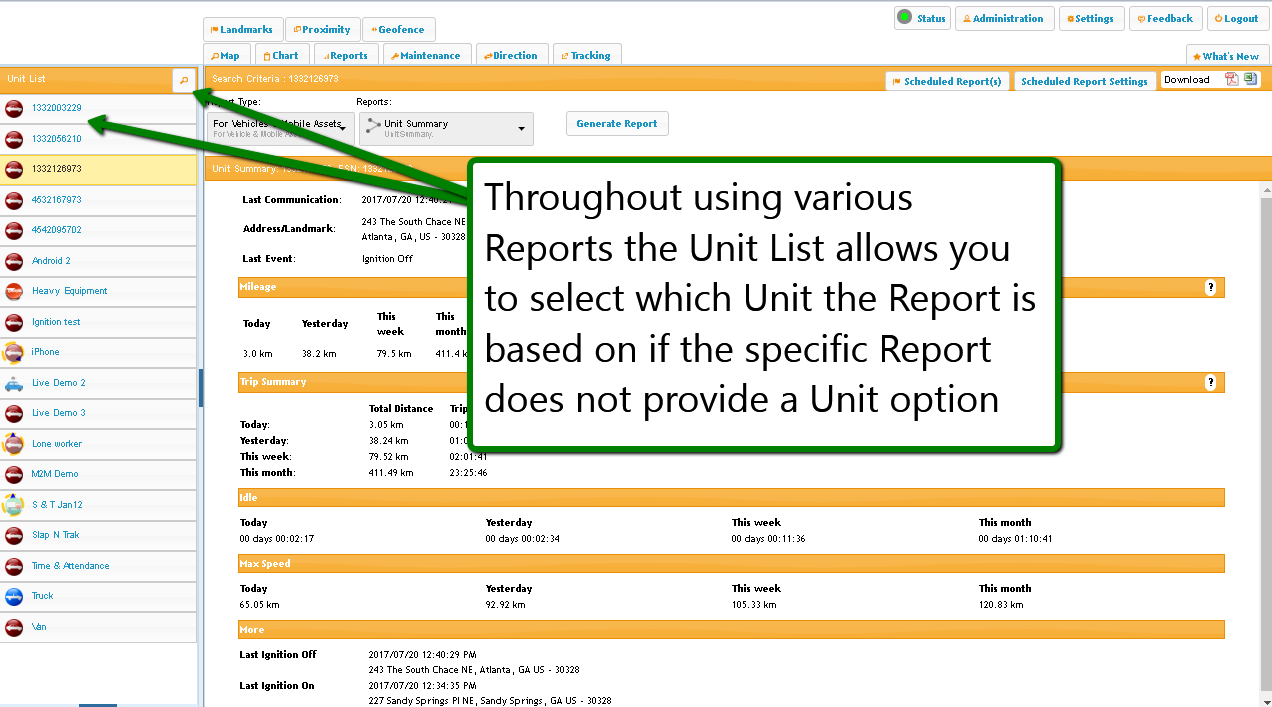Open the Maintenance tab
The image size is (1272, 707).
[x=426, y=56]
